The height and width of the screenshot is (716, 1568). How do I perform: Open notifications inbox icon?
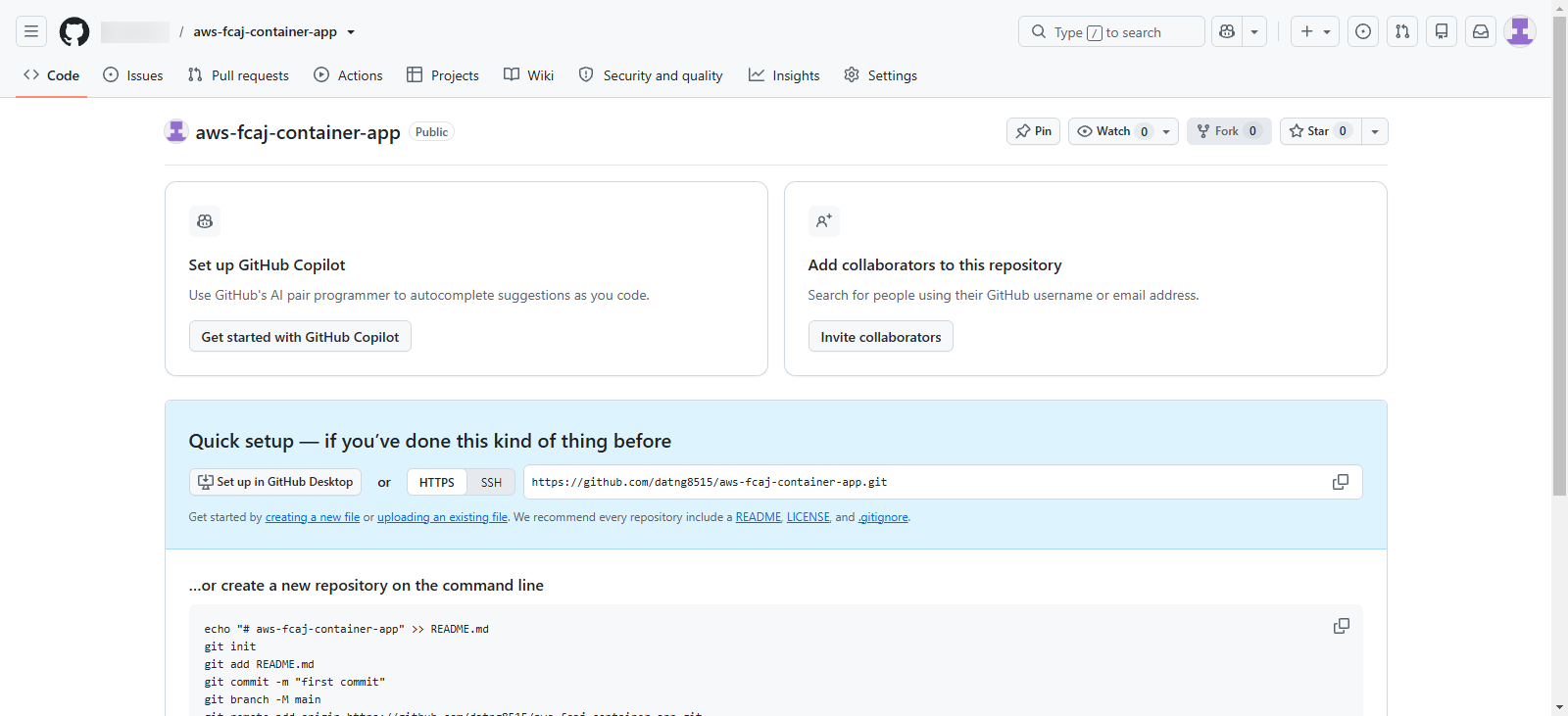1481,31
